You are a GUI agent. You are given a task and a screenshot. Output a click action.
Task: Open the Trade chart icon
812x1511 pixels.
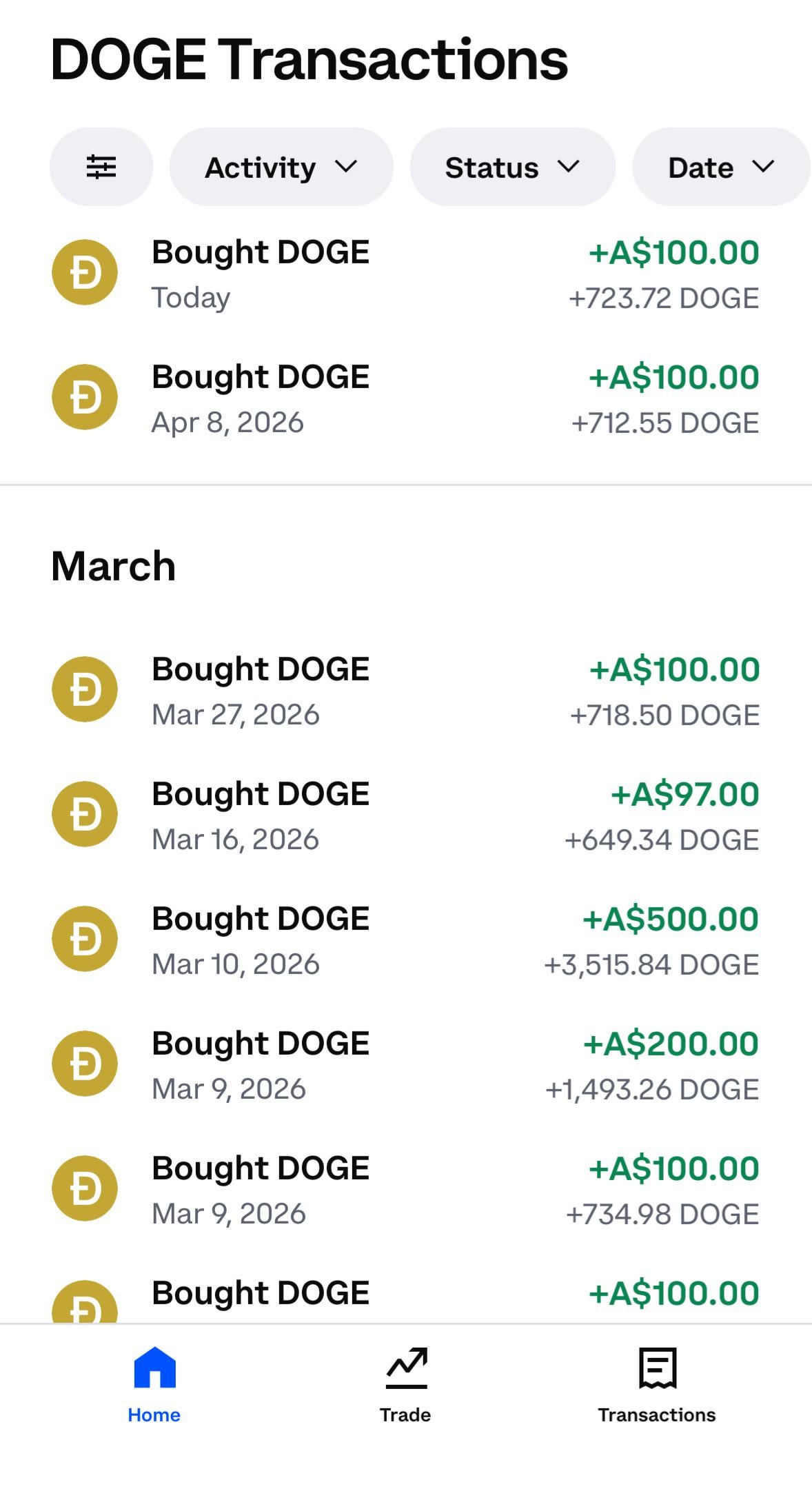pyautogui.click(x=406, y=1367)
